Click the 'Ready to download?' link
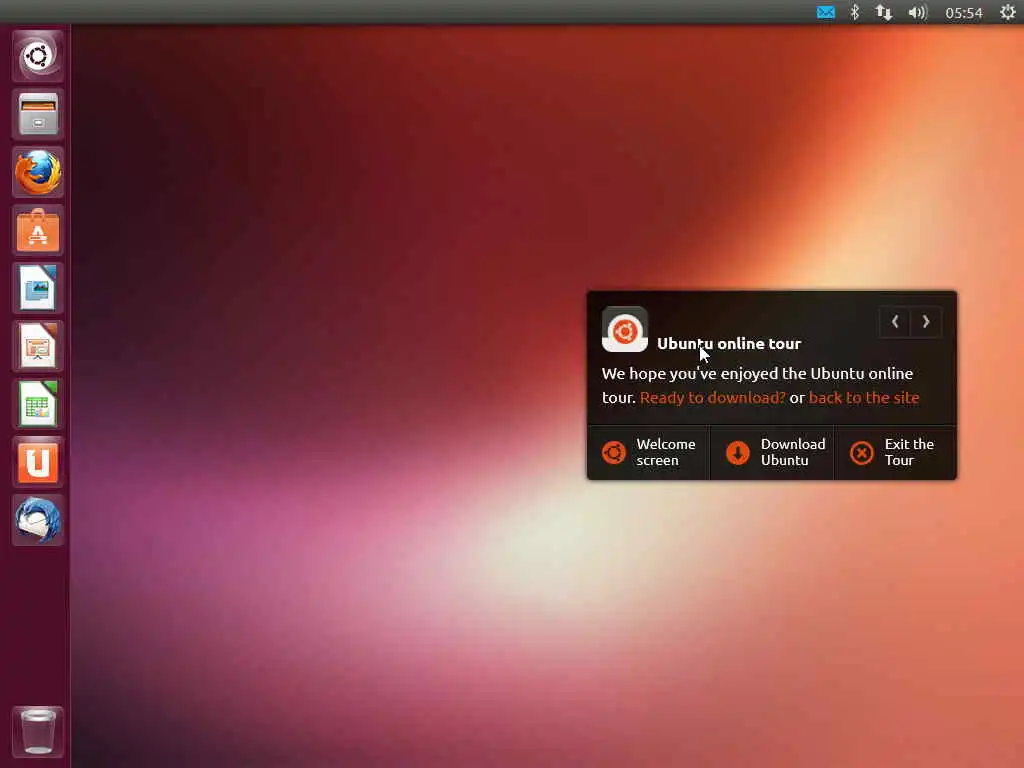1024x768 pixels. (712, 398)
